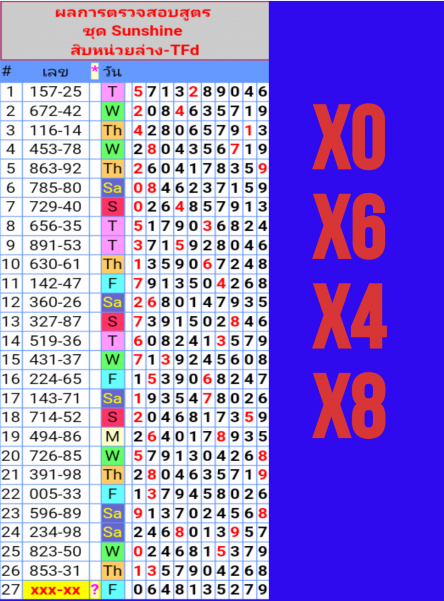
Task: Click the number 005-33 in row 22
Action: tap(56, 494)
